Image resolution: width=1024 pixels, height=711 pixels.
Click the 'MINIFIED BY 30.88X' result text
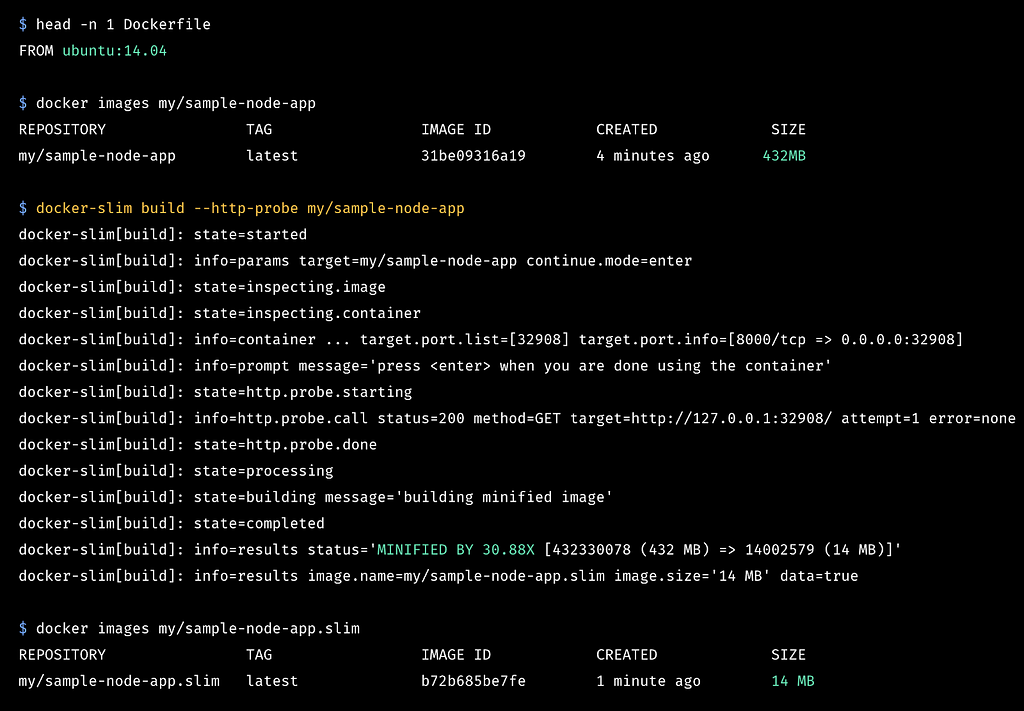click(456, 550)
